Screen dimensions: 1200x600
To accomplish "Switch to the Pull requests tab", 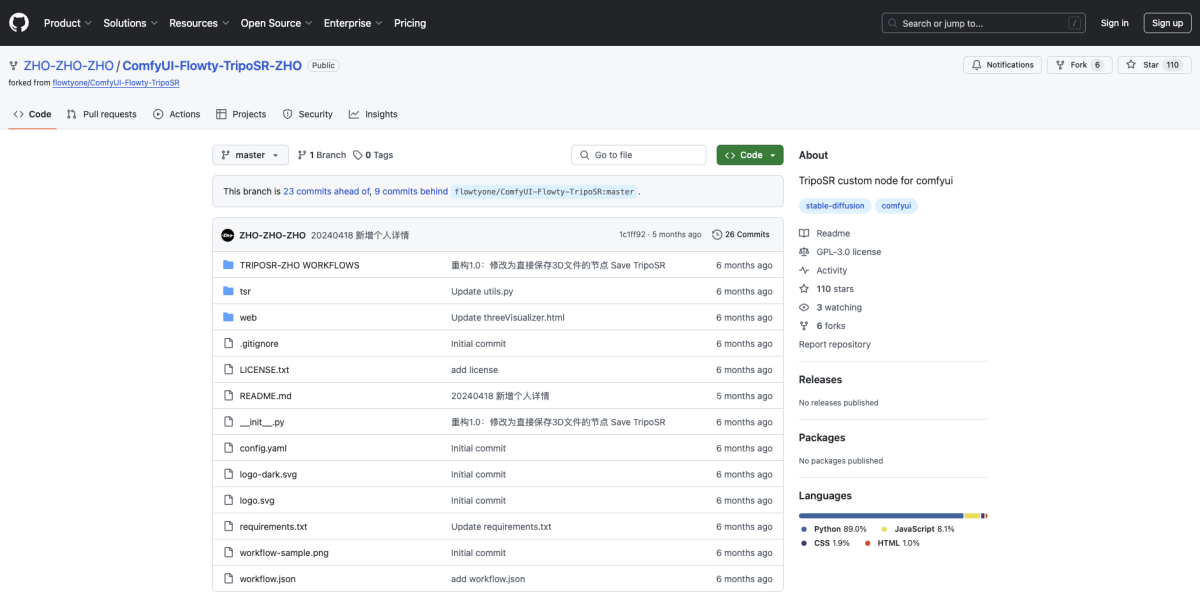I will click(x=101, y=114).
